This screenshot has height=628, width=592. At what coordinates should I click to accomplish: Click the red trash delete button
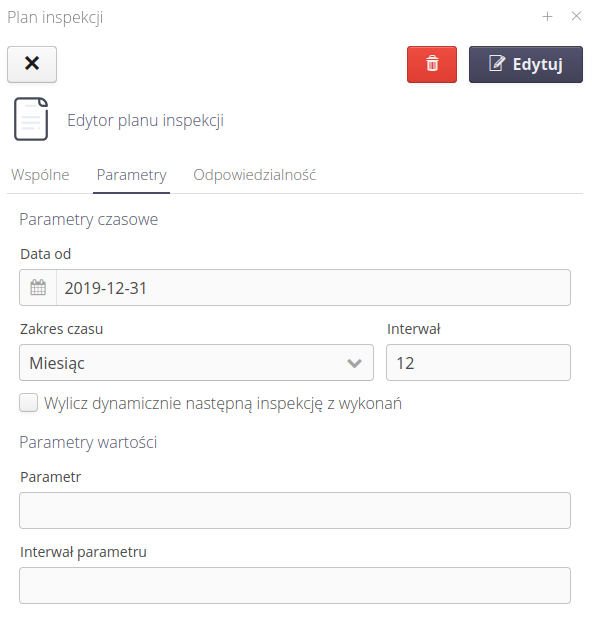pyautogui.click(x=431, y=64)
